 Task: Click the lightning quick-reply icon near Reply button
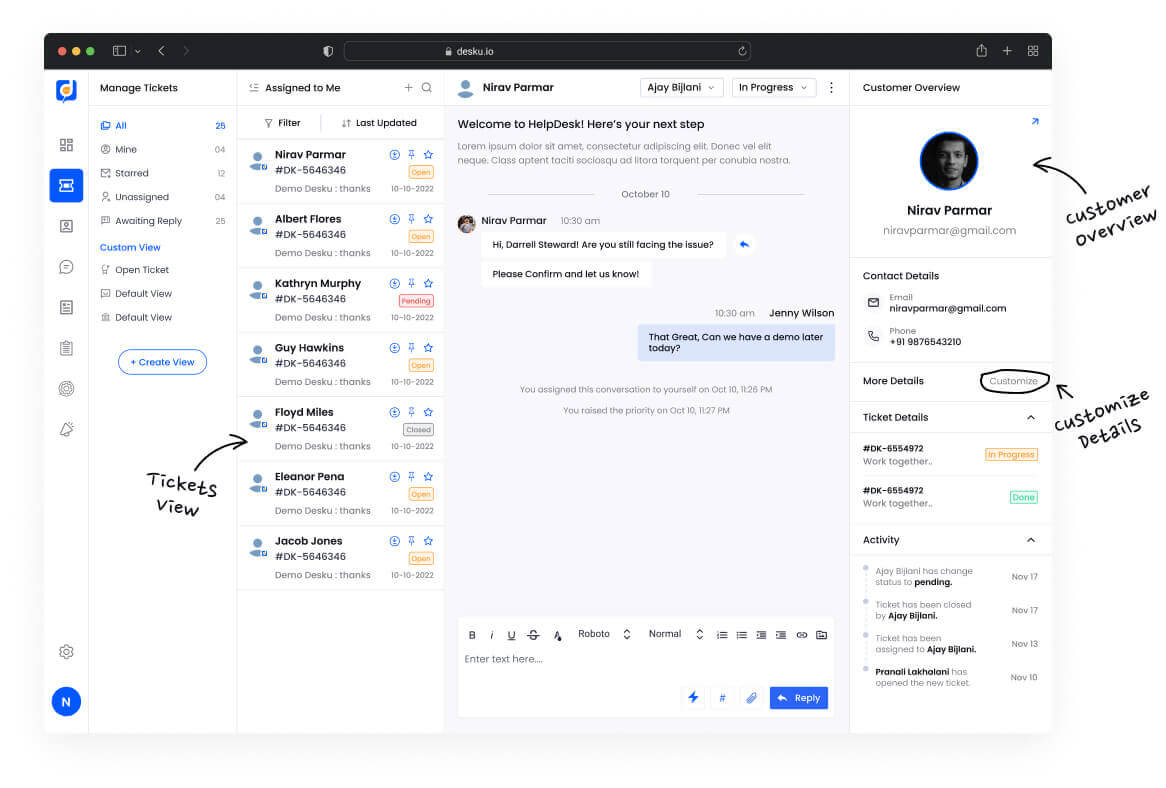693,697
